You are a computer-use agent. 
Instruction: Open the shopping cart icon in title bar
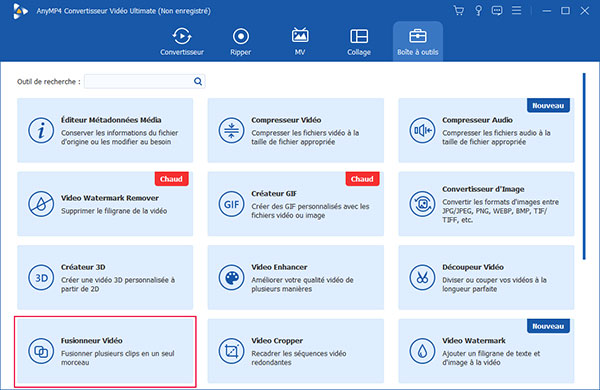point(458,11)
